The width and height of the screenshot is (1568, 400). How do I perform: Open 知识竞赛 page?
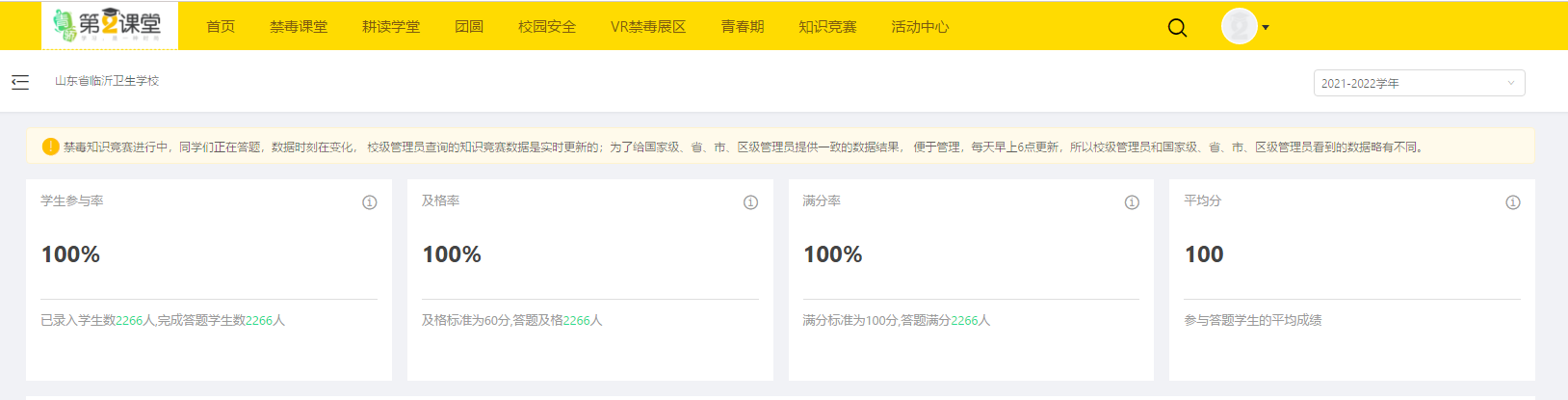click(x=827, y=27)
